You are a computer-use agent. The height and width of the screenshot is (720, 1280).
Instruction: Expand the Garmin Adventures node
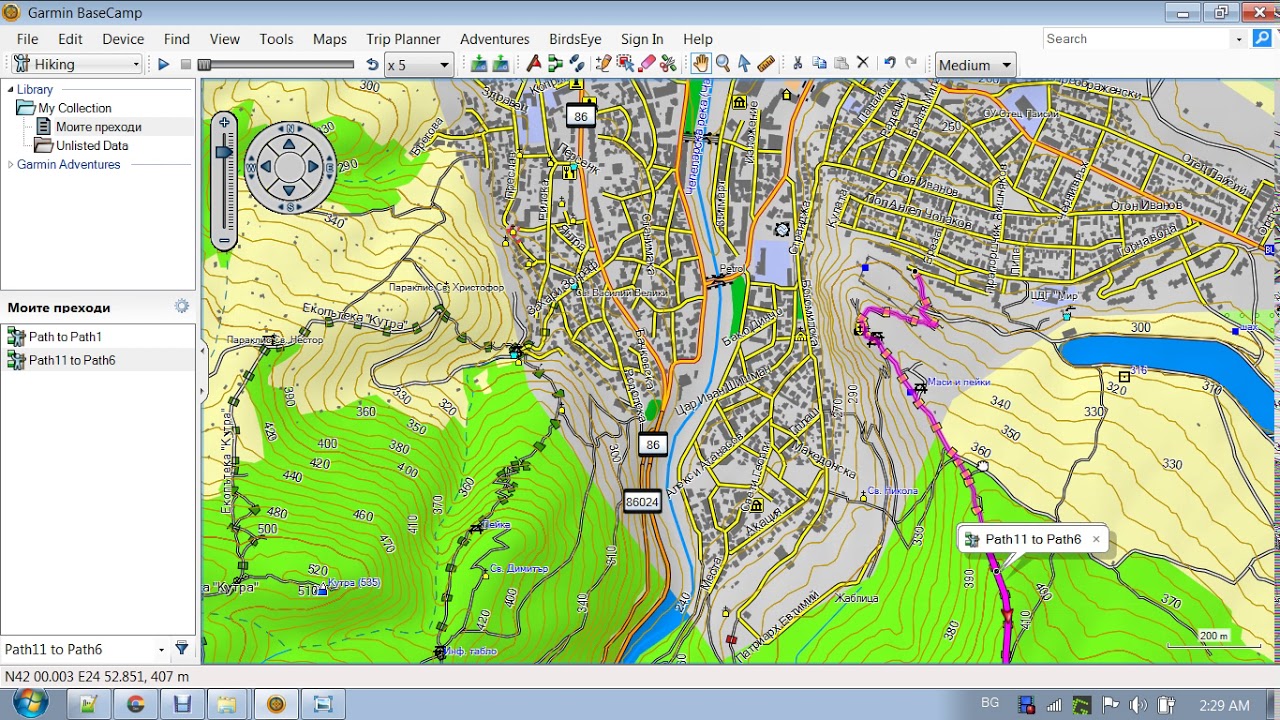click(11, 165)
